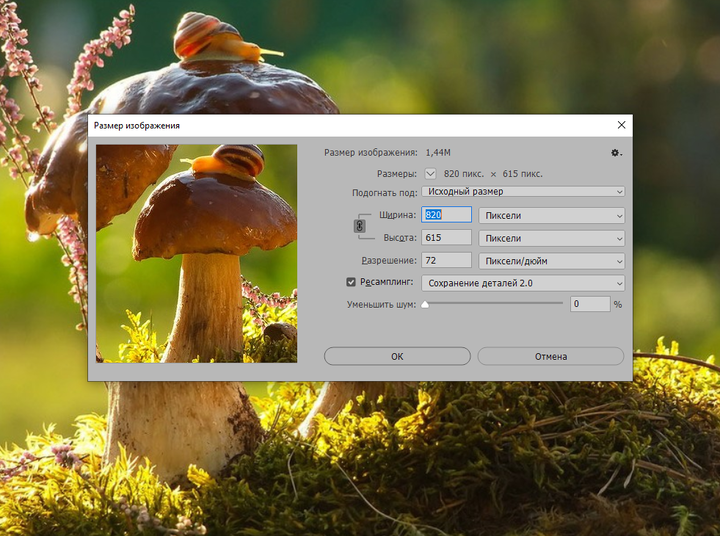Open the gear settings menu icon
This screenshot has width=720, height=536.
point(616,153)
